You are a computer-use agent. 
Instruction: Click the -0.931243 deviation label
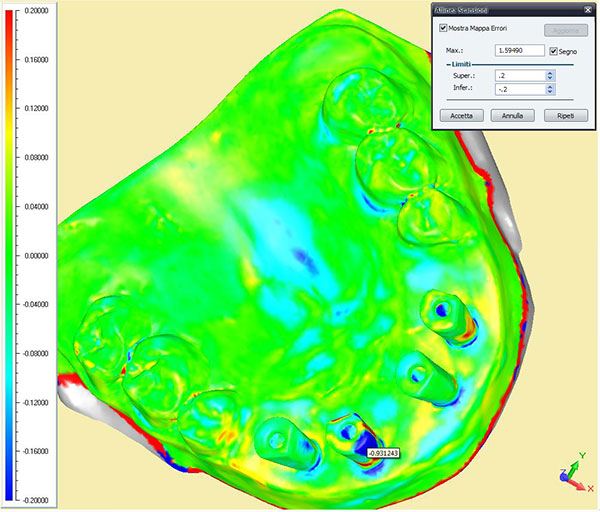click(x=383, y=453)
